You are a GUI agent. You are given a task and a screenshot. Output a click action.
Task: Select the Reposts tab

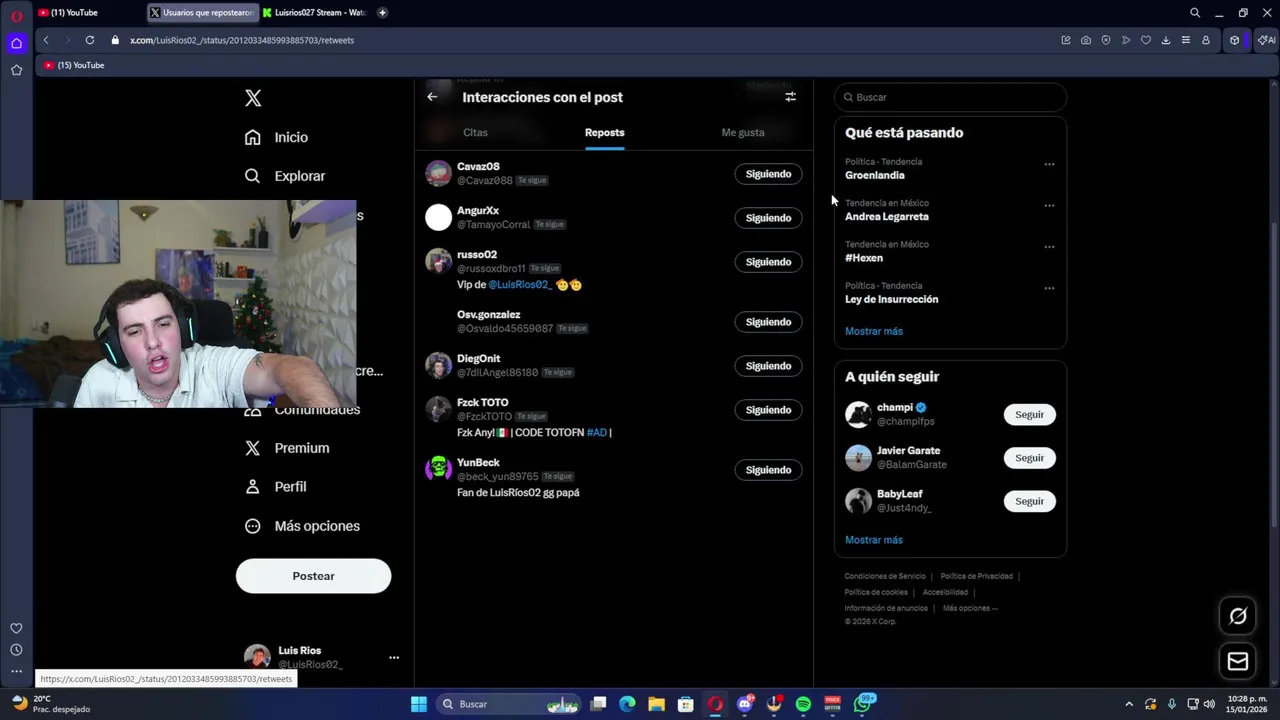[x=604, y=132]
